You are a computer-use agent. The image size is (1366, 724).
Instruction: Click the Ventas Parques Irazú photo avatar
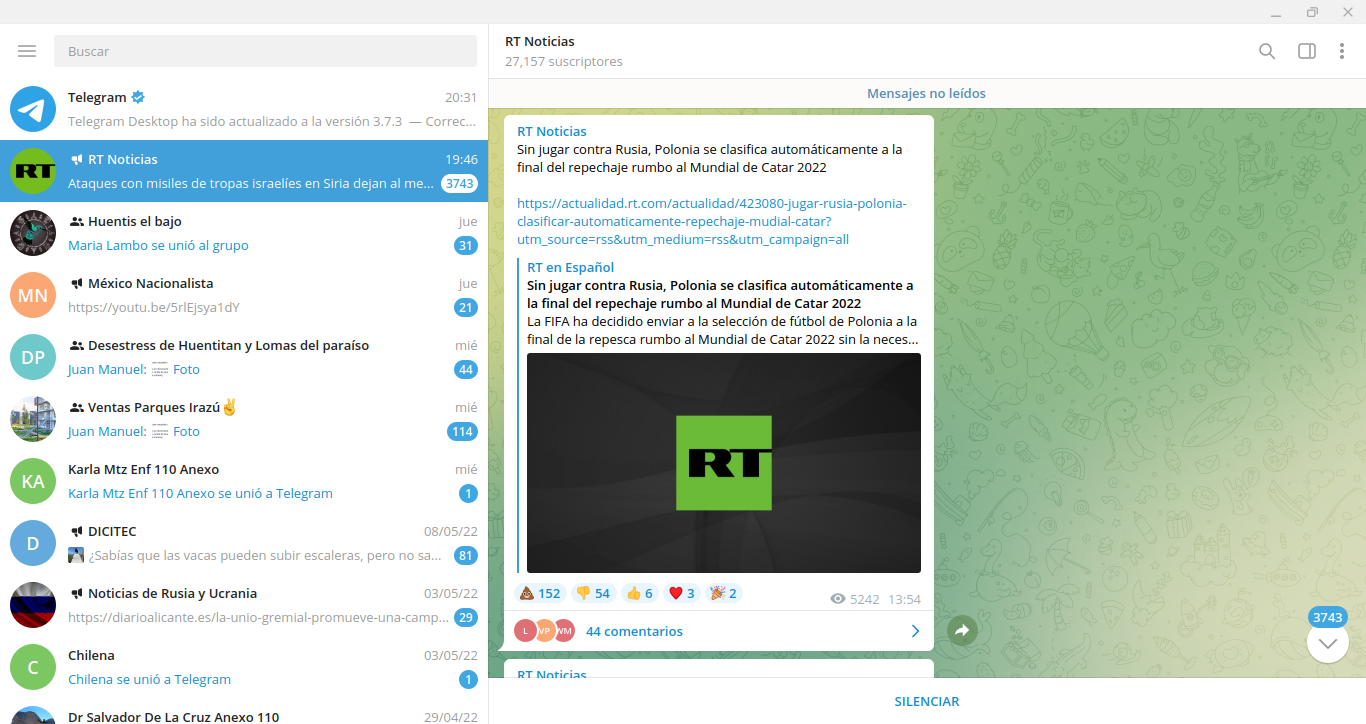pos(33,419)
